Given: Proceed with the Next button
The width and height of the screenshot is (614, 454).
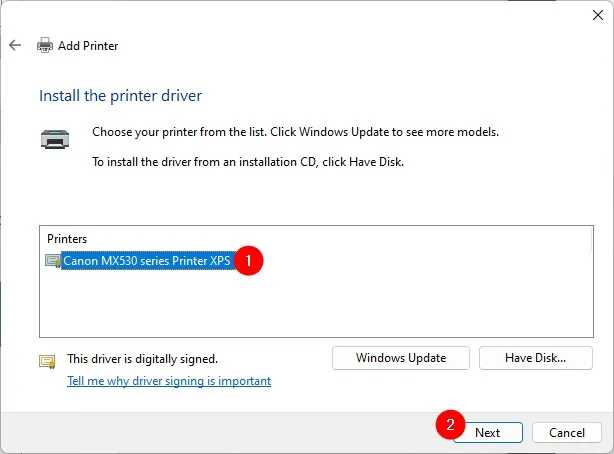Looking at the screenshot, I should click(487, 432).
